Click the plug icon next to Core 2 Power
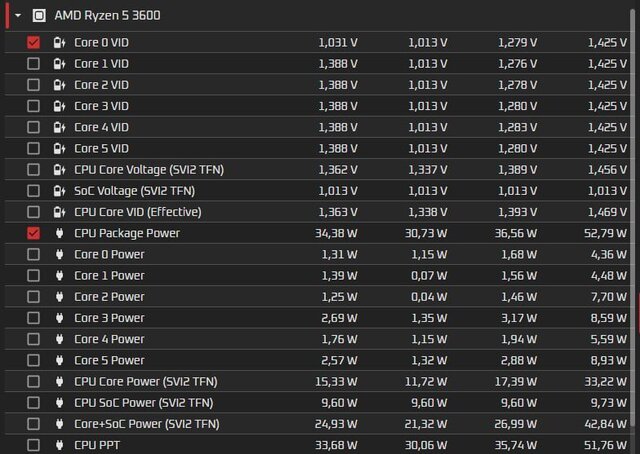 point(59,296)
